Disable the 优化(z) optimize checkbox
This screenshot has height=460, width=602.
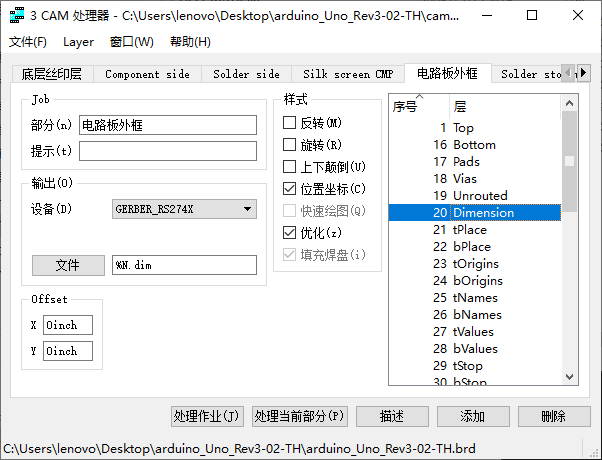pyautogui.click(x=291, y=233)
